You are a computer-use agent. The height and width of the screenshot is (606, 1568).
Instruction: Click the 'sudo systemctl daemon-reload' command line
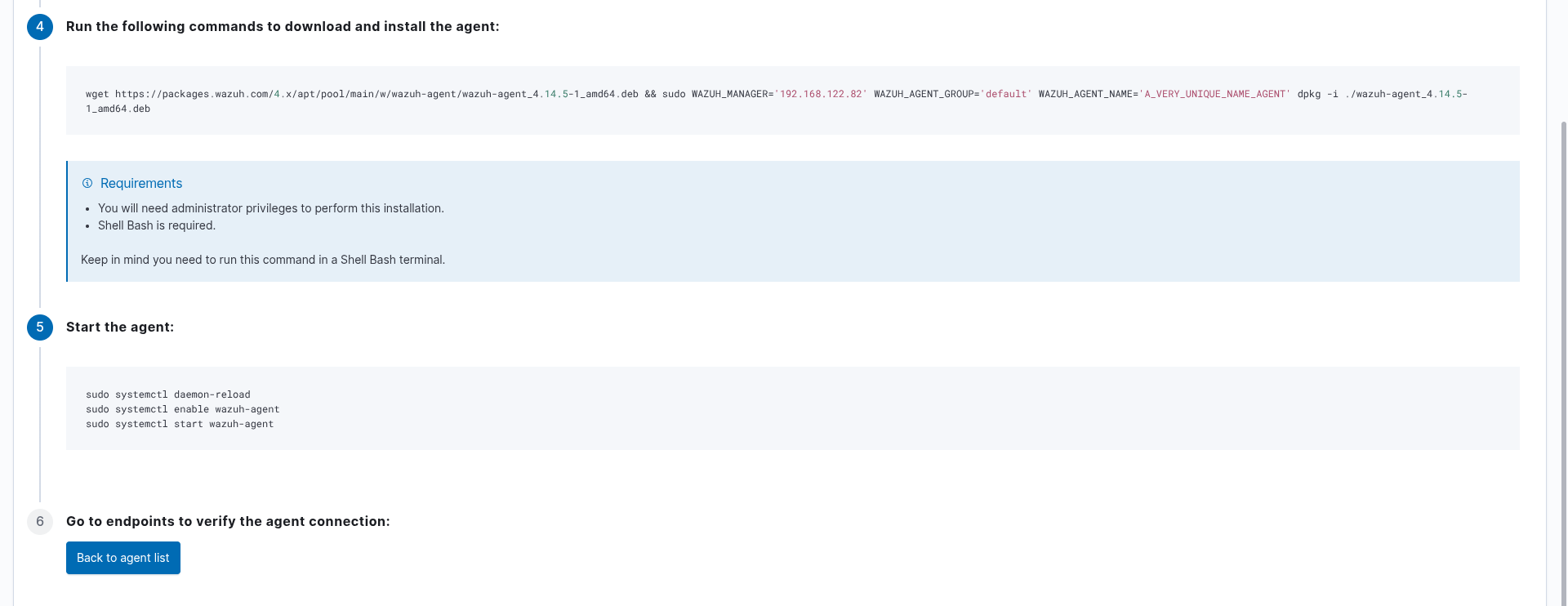168,394
